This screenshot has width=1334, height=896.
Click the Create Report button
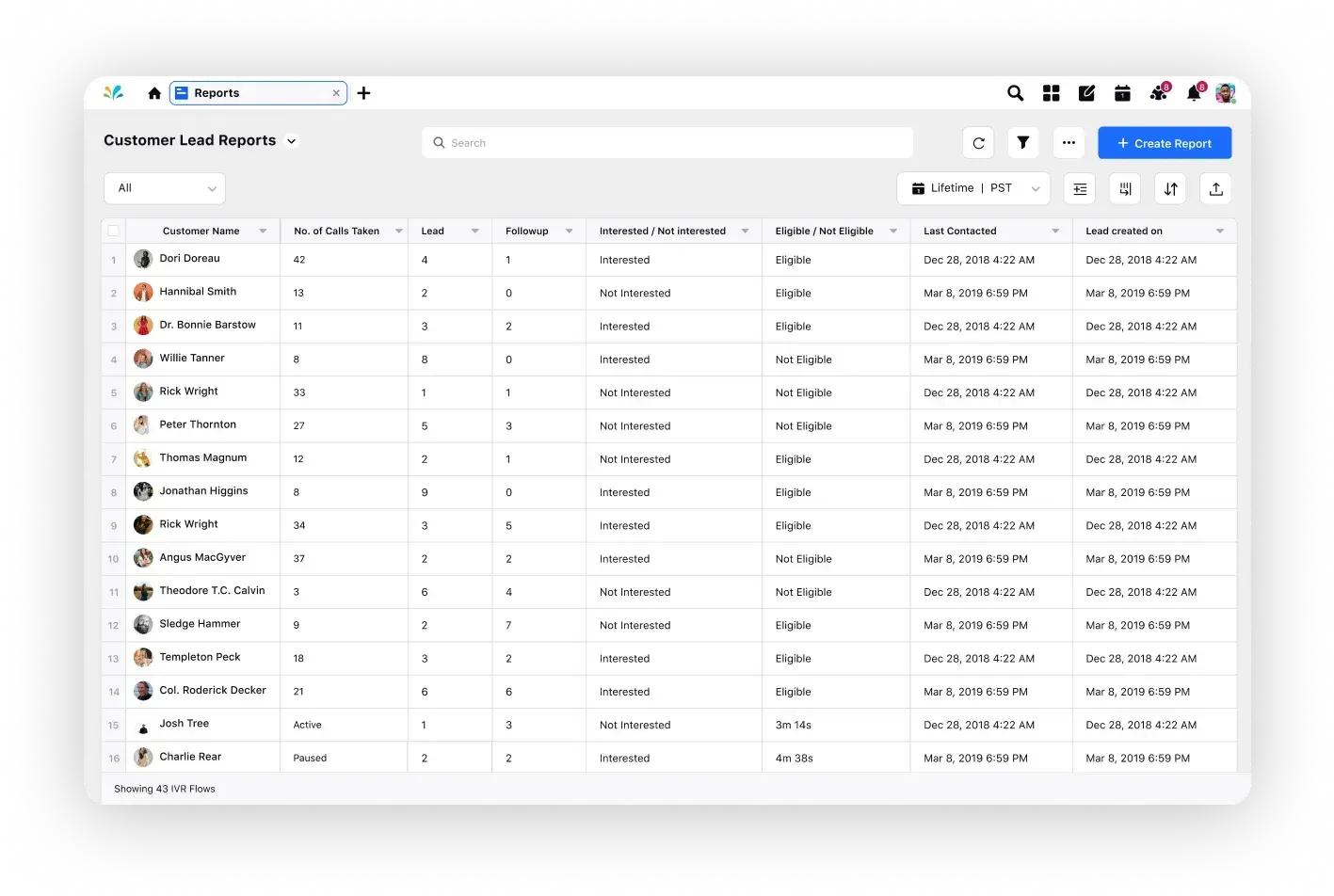(x=1165, y=142)
